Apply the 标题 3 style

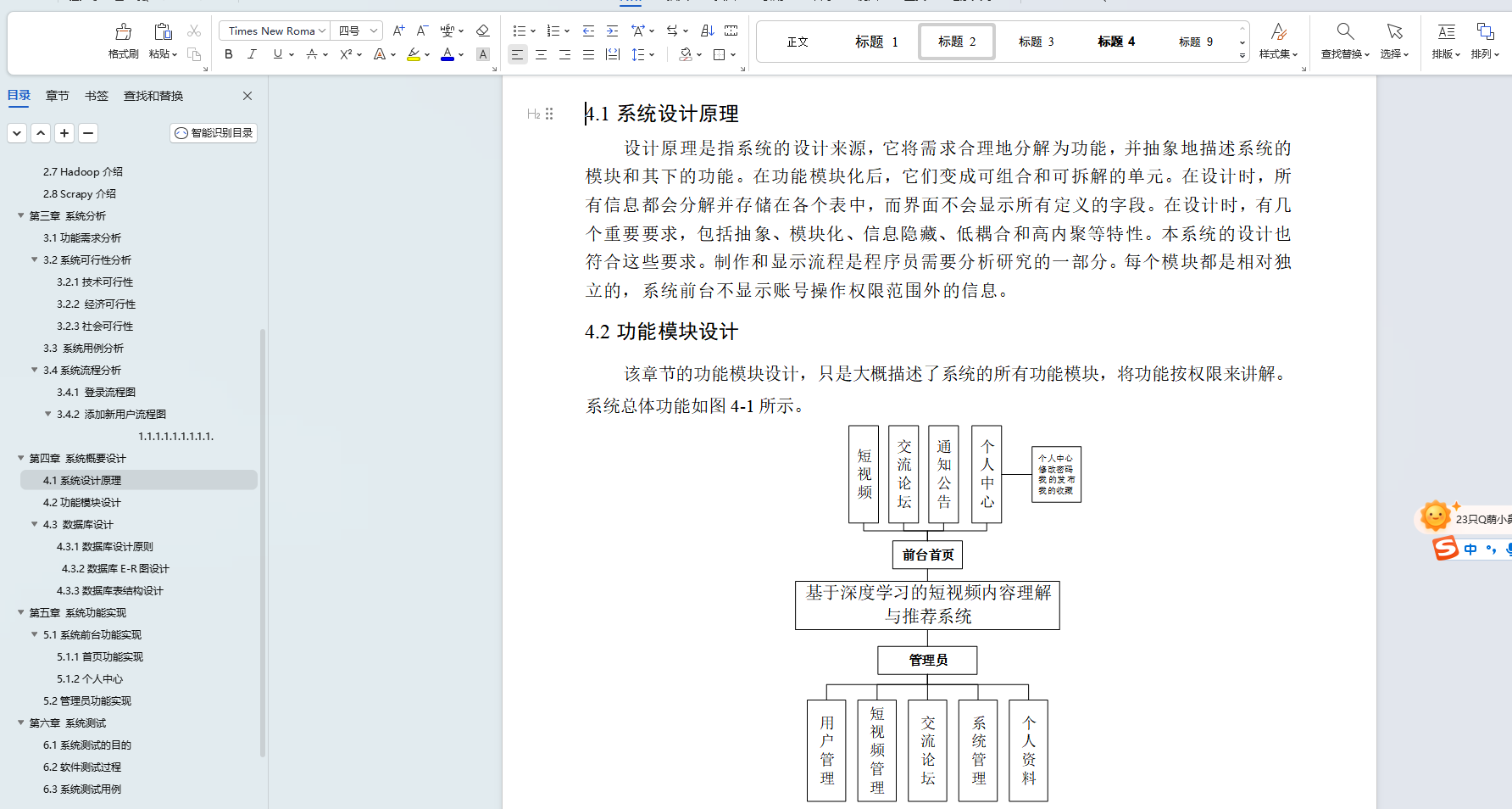(x=1036, y=42)
